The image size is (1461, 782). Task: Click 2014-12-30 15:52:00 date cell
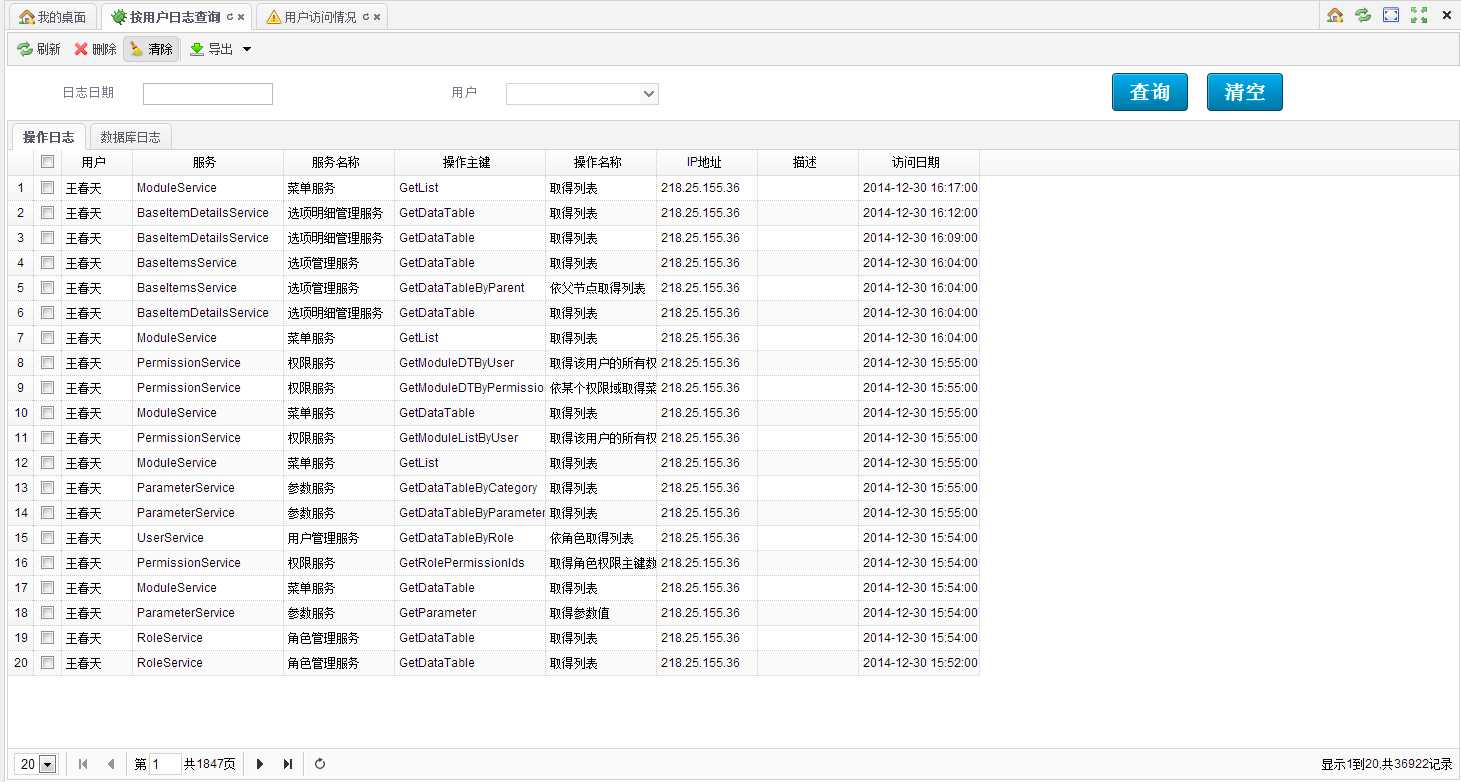click(x=919, y=663)
